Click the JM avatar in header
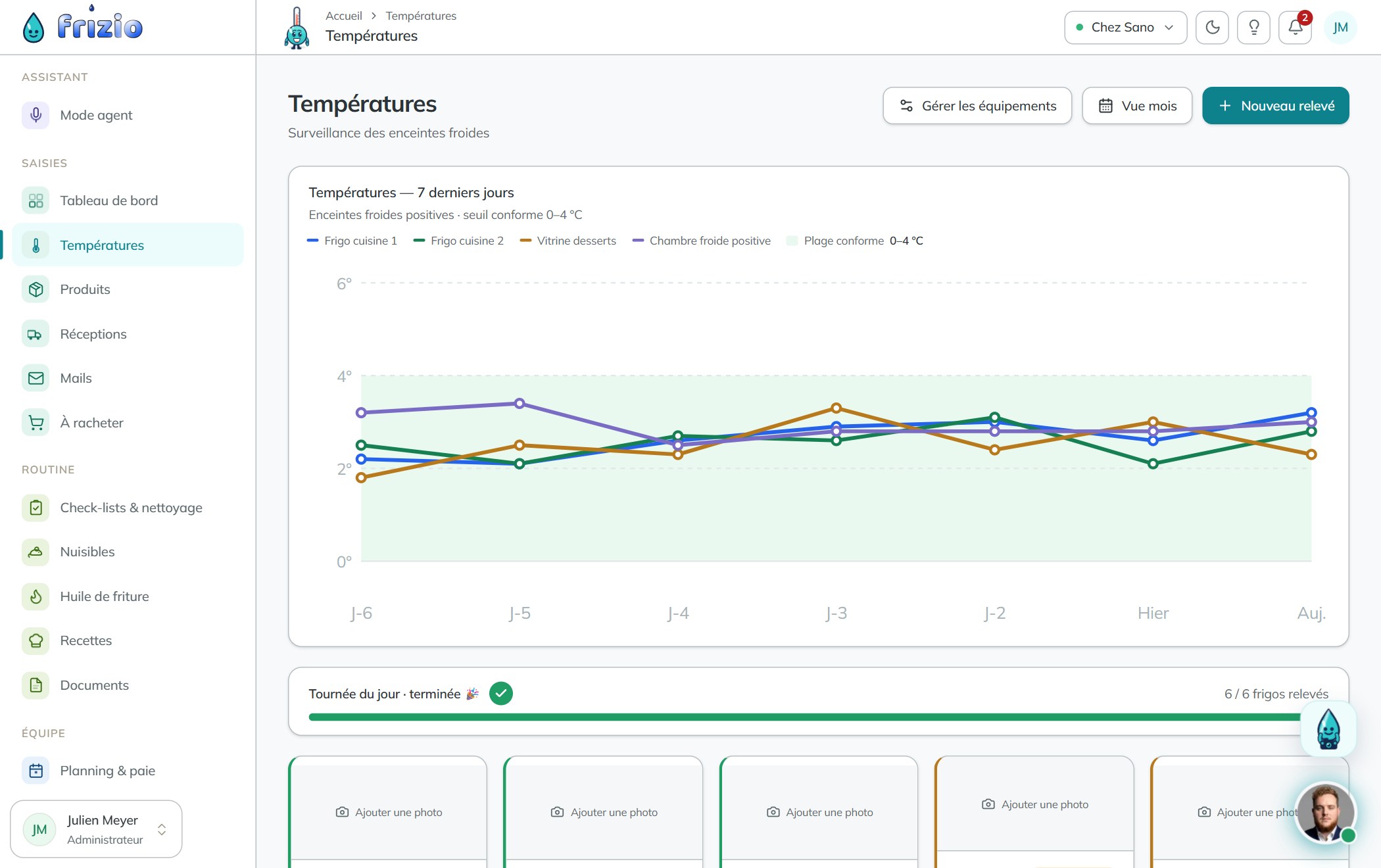Viewport: 1381px width, 868px height. (1340, 28)
